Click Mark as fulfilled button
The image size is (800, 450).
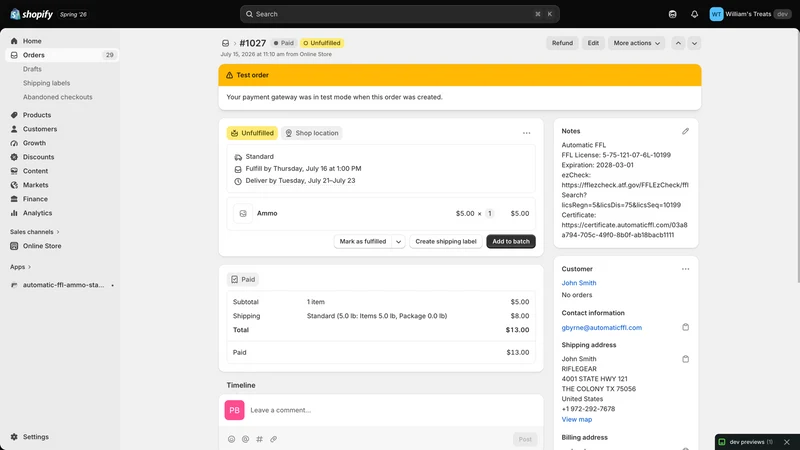click(x=363, y=241)
